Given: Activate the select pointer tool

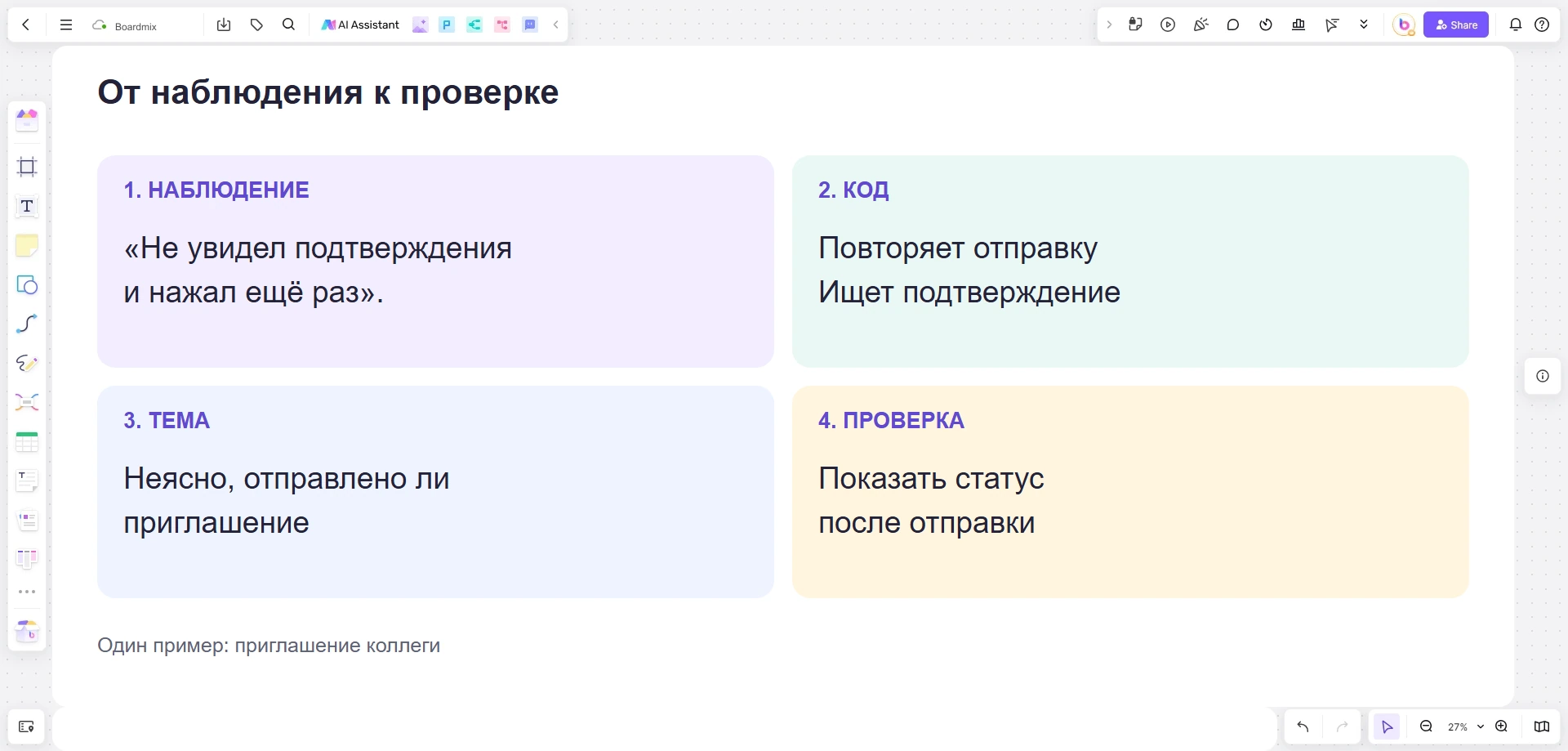Looking at the screenshot, I should click(1387, 726).
